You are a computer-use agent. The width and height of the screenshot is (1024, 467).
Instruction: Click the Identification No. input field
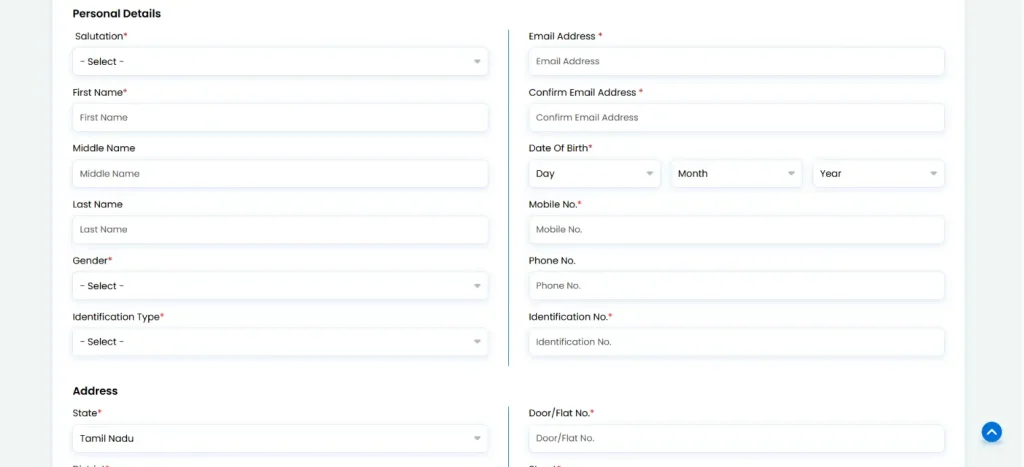[x=737, y=342]
